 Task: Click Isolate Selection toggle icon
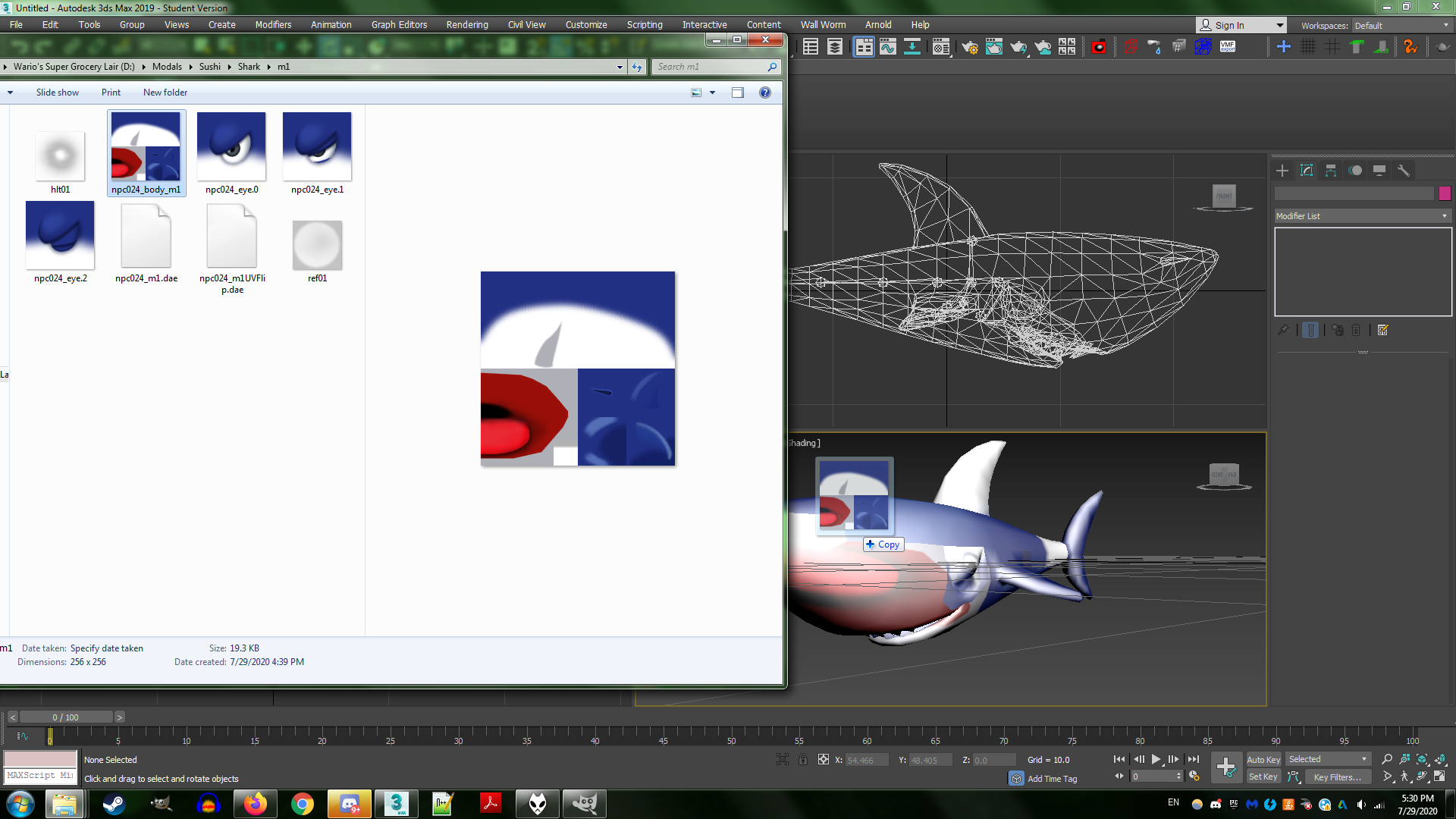coord(783,759)
